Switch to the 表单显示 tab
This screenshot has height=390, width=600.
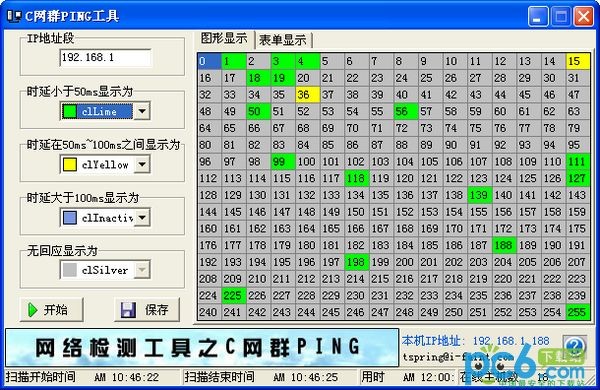283,40
